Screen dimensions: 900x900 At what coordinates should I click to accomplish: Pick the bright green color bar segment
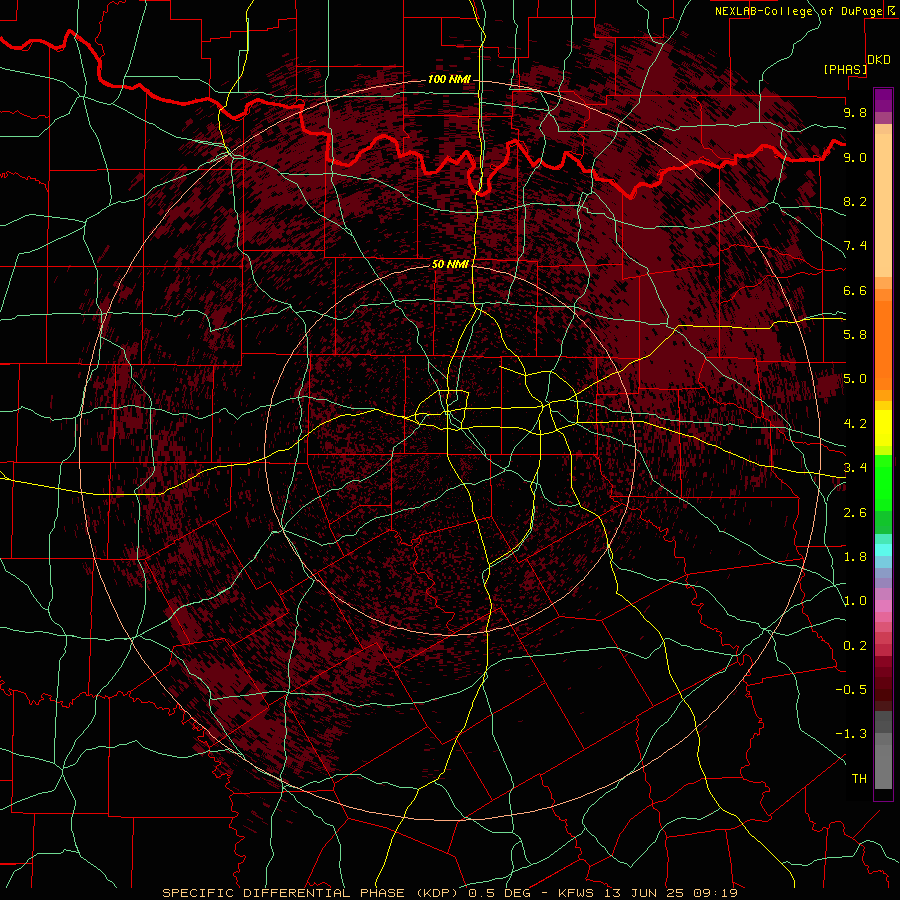pyautogui.click(x=883, y=482)
